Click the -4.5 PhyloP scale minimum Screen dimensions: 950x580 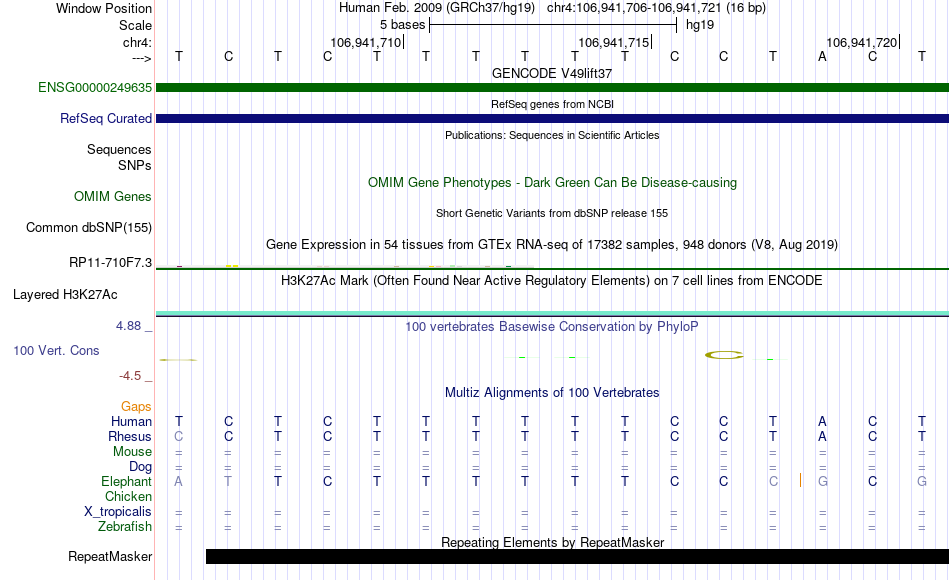pyautogui.click(x=130, y=376)
